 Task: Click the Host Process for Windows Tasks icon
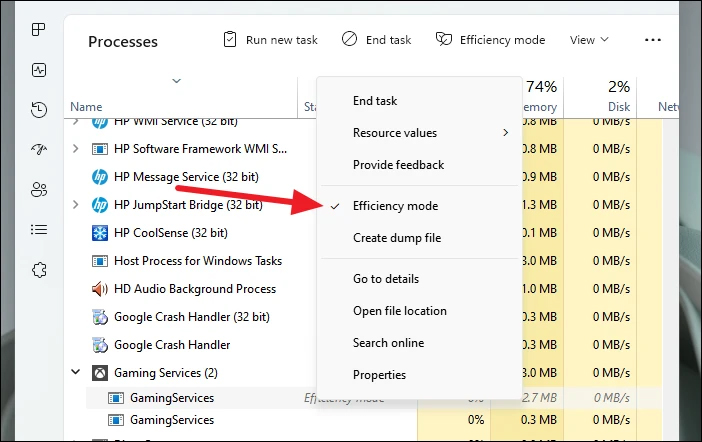(99, 261)
